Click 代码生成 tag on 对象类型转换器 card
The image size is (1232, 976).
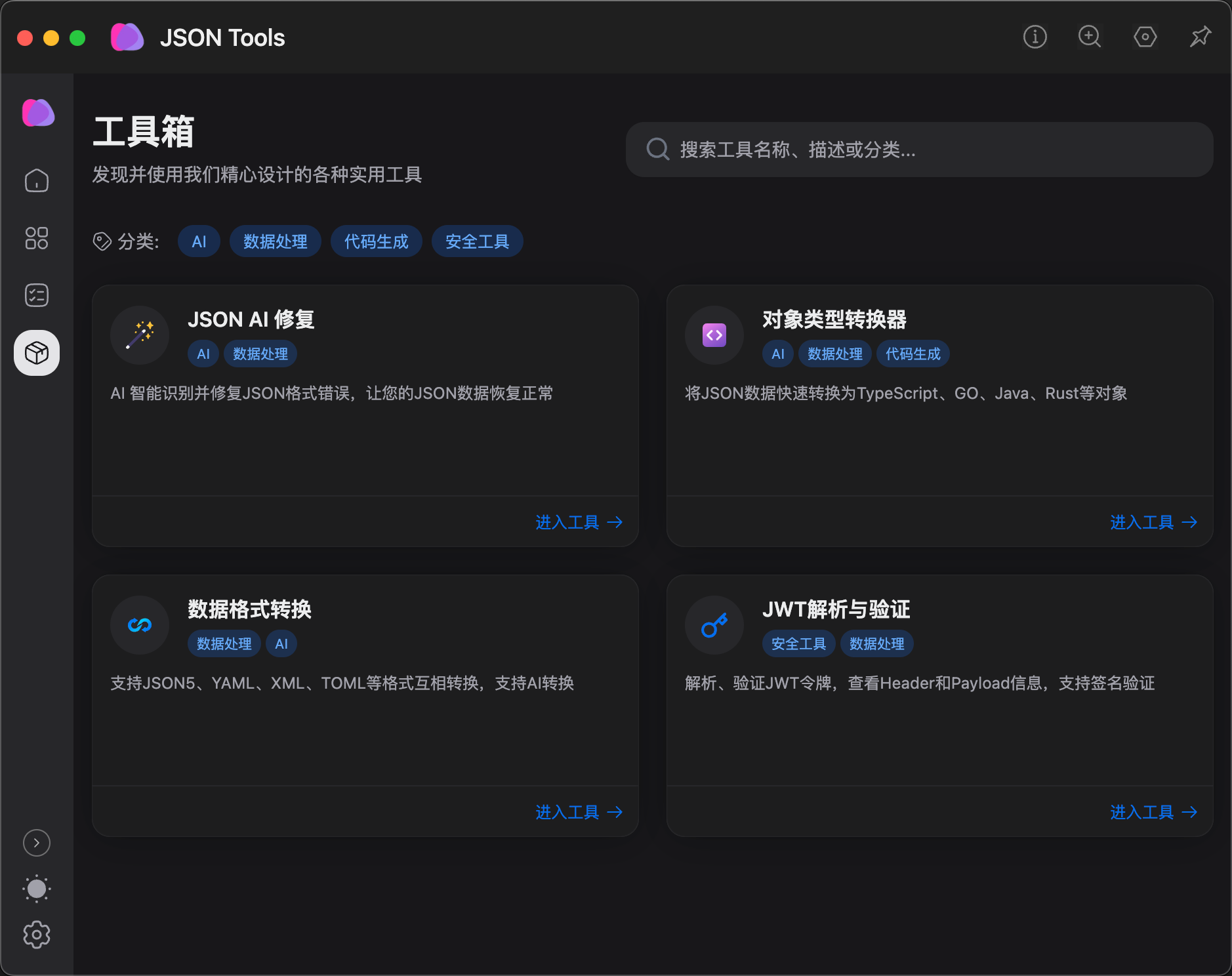click(913, 354)
